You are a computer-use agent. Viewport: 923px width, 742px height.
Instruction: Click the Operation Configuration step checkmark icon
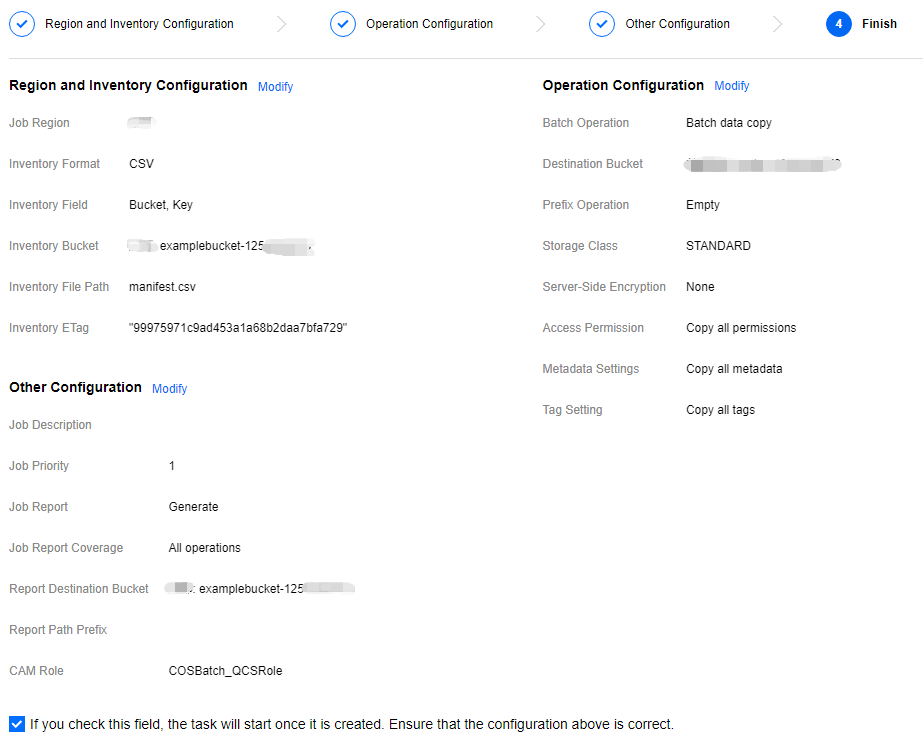tap(343, 24)
